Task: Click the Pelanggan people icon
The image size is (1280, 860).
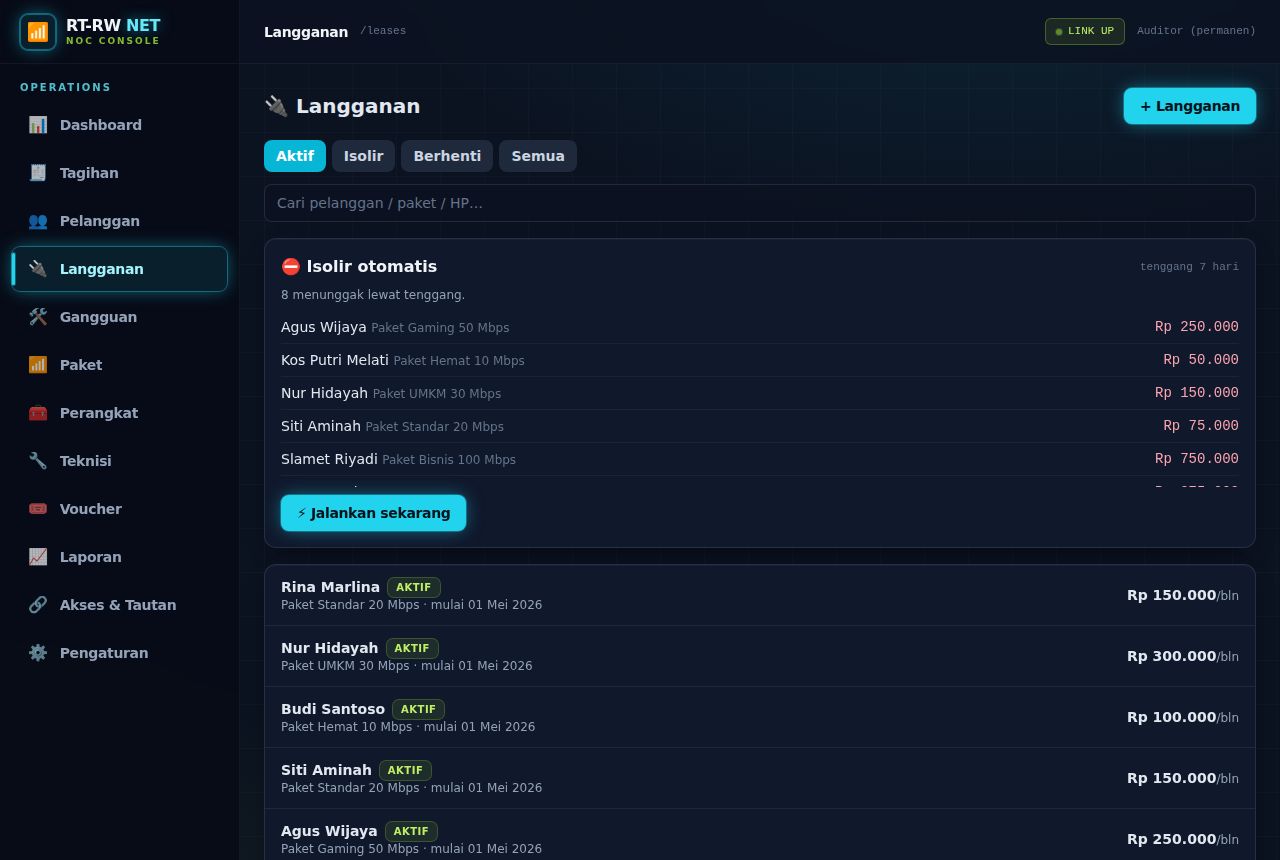Action: [x=38, y=221]
